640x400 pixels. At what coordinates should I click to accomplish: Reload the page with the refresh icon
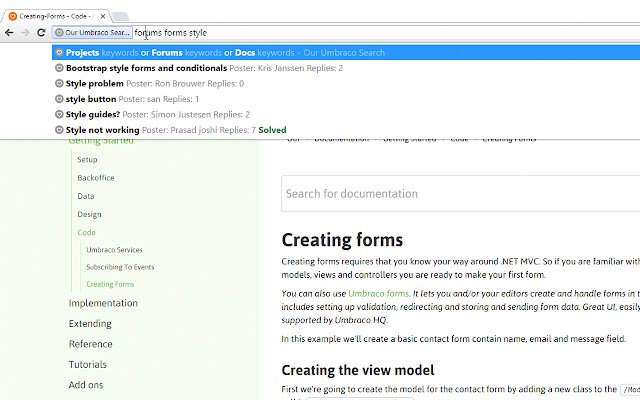tap(41, 32)
